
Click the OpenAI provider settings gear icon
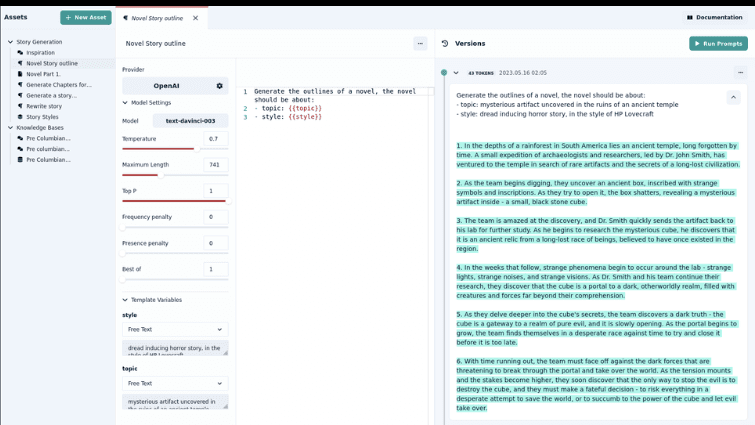[x=220, y=86]
